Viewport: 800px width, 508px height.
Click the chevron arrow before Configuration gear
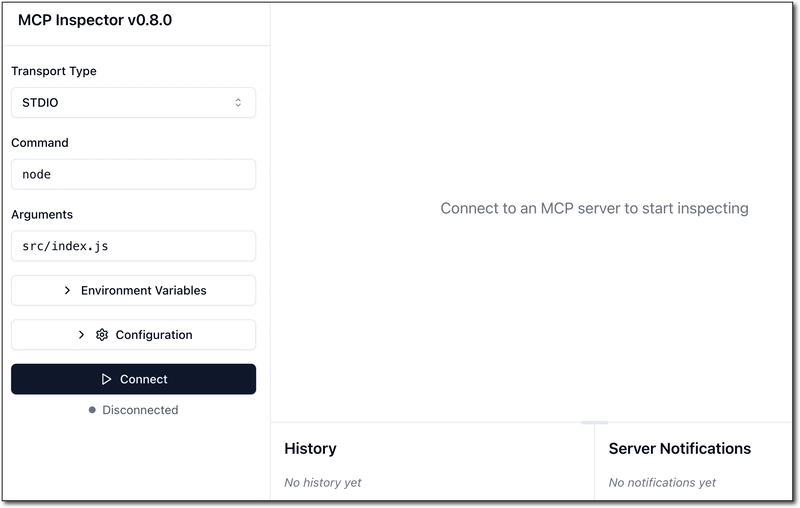[81, 335]
